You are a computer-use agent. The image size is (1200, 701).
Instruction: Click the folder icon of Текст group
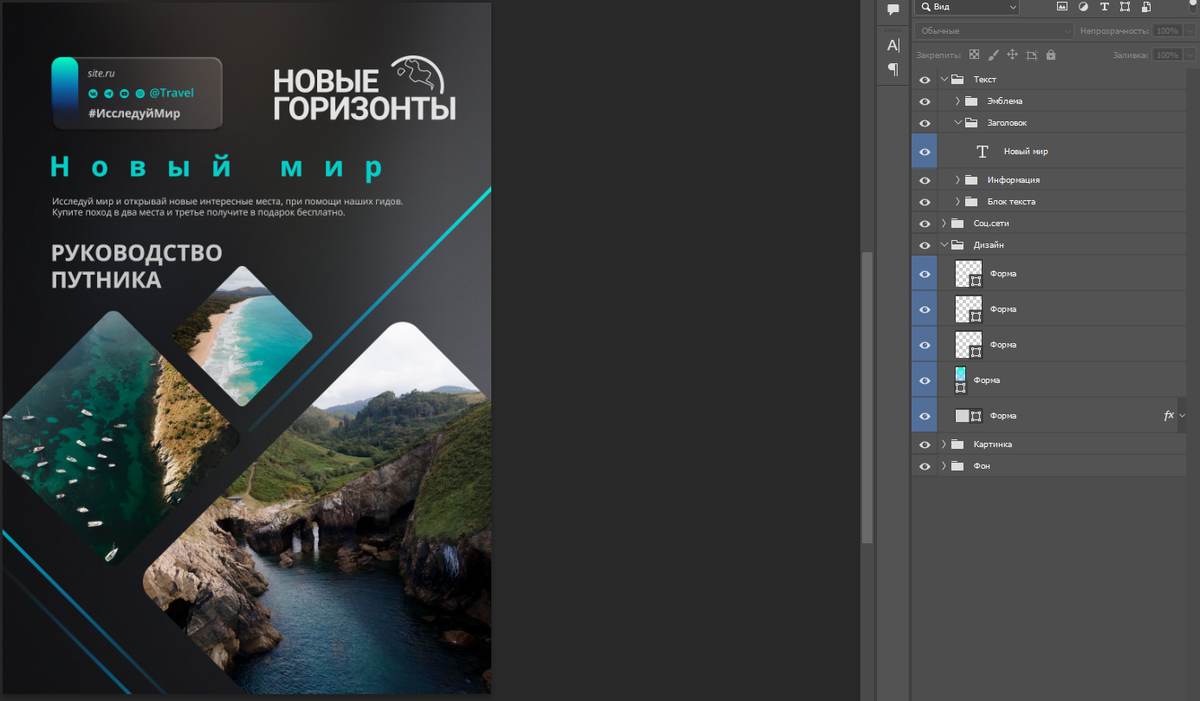(x=957, y=79)
